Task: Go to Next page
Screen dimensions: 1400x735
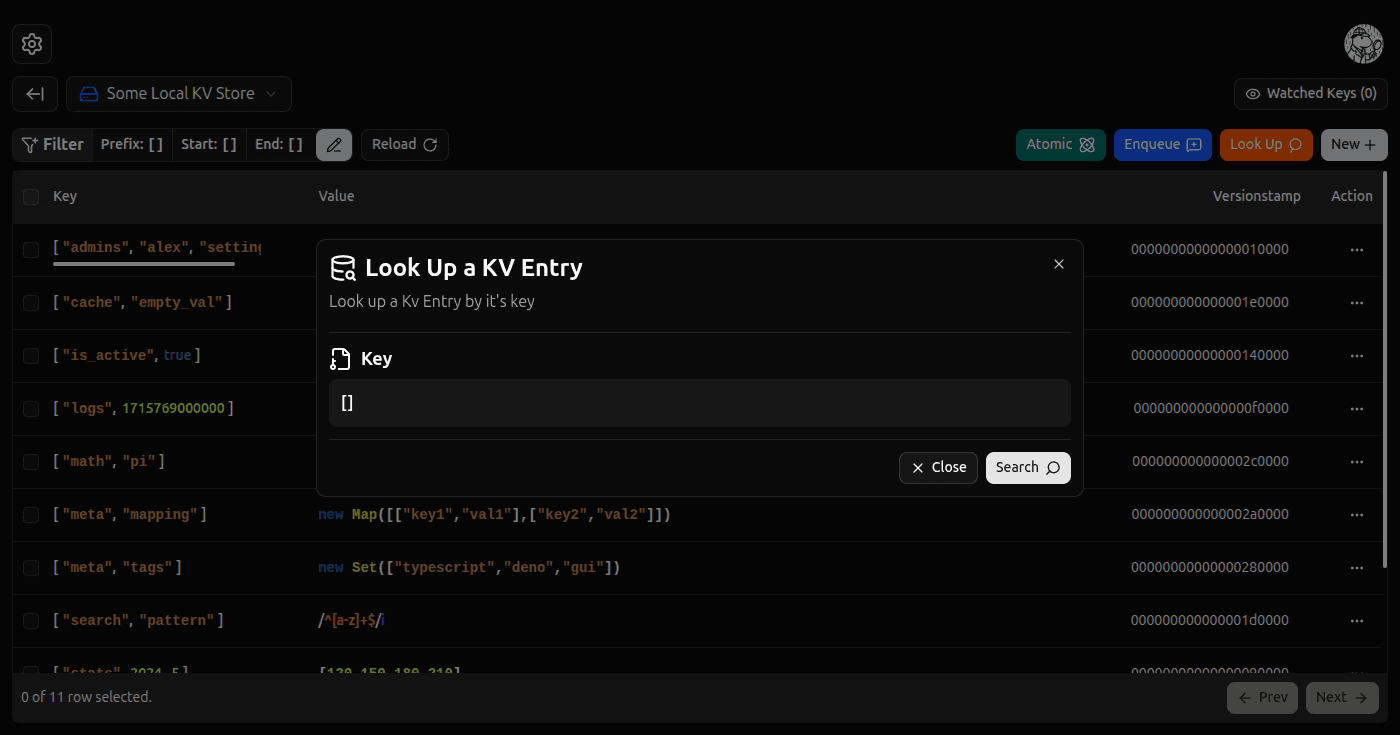Action: pyautogui.click(x=1342, y=698)
